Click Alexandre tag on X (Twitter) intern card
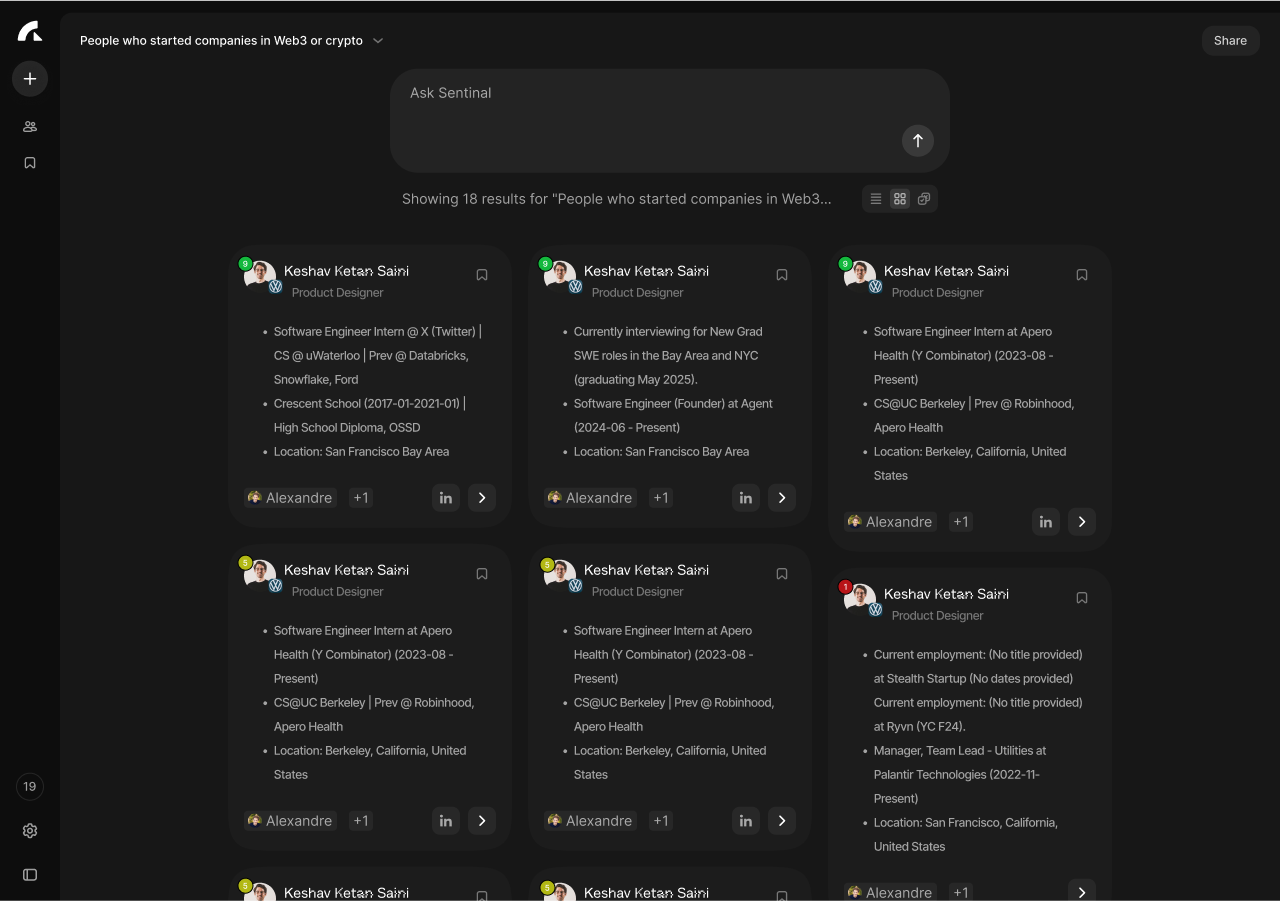 [x=290, y=498]
